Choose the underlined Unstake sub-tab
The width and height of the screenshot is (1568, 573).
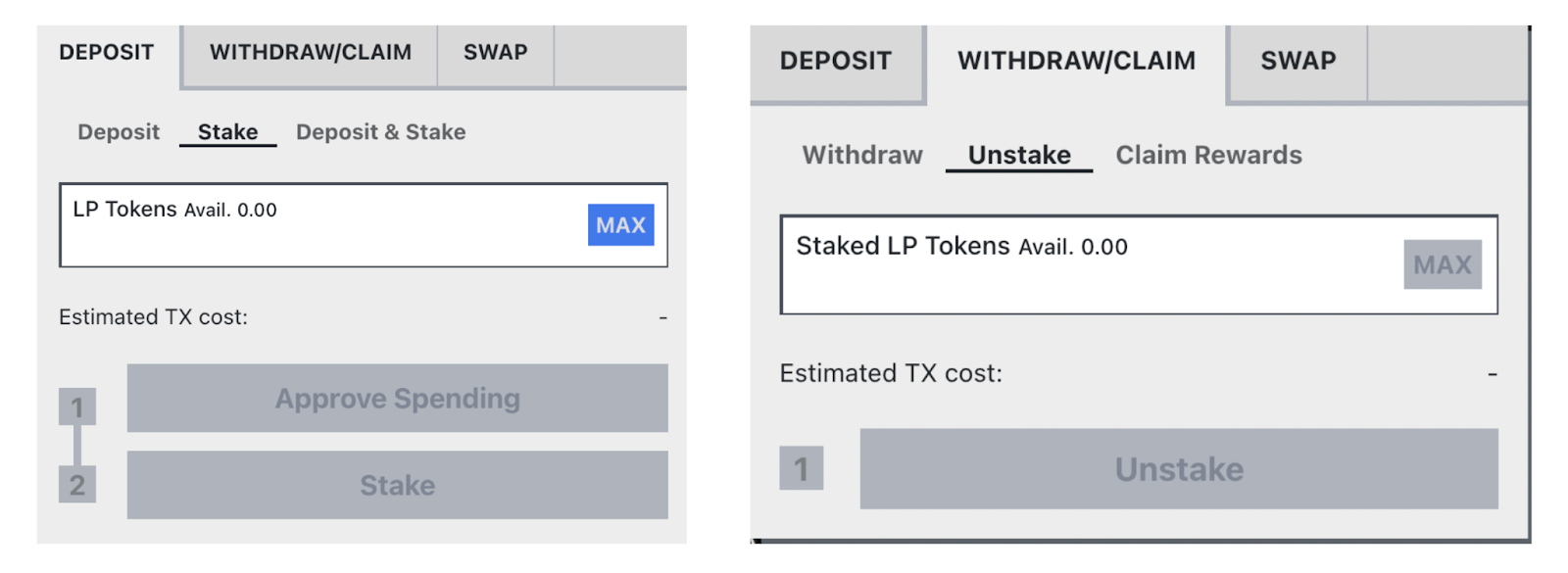tap(1019, 156)
